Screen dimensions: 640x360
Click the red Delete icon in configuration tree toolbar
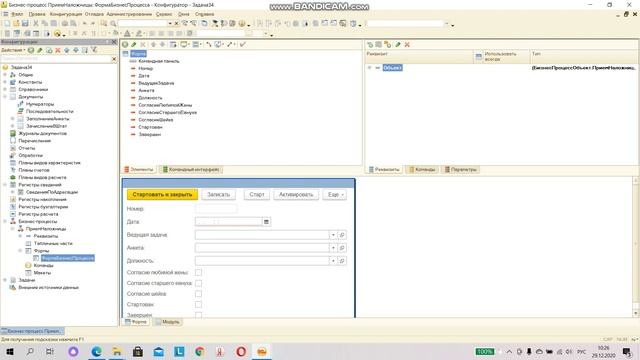58,50
